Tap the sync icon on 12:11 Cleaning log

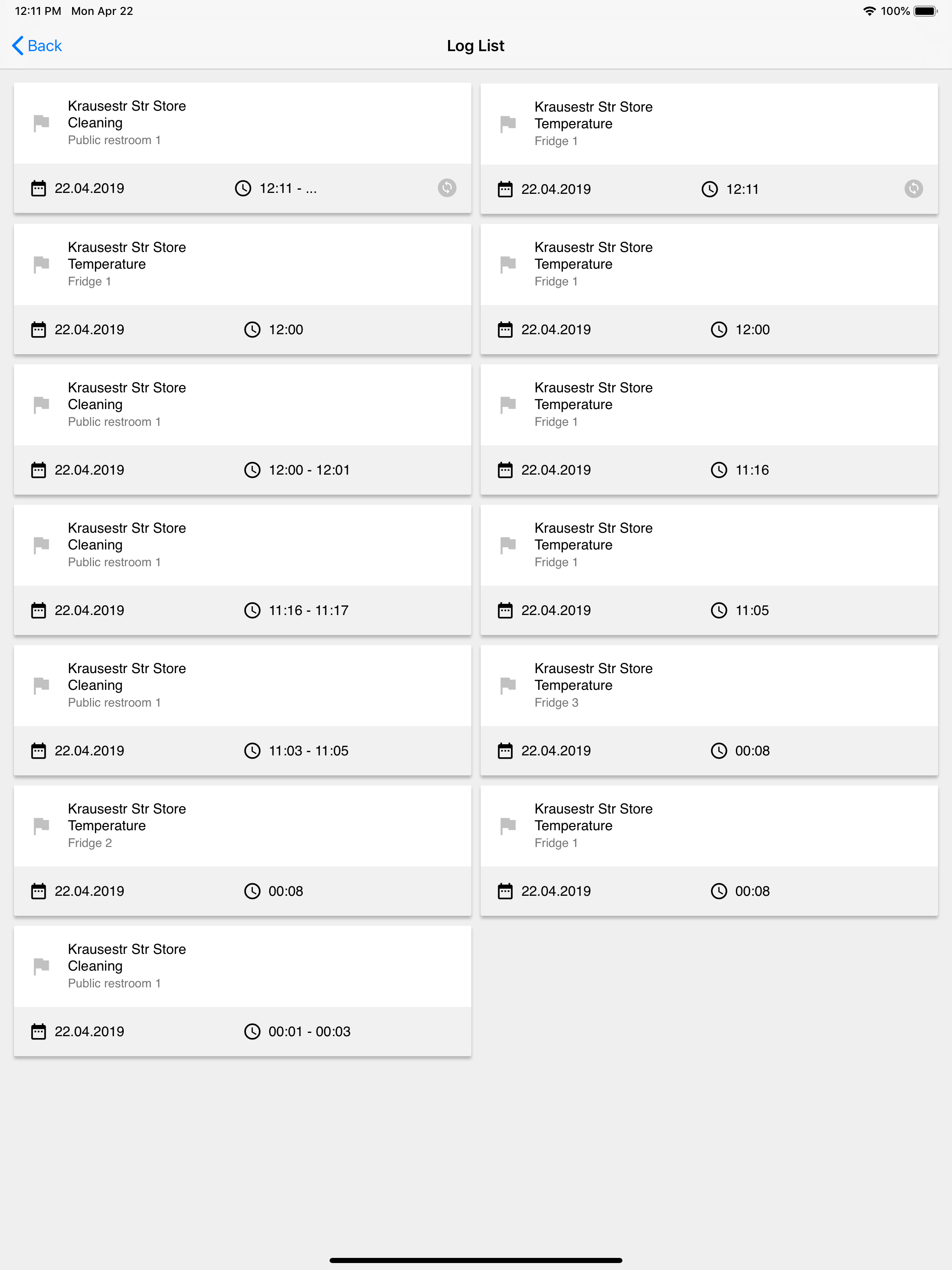(x=447, y=188)
